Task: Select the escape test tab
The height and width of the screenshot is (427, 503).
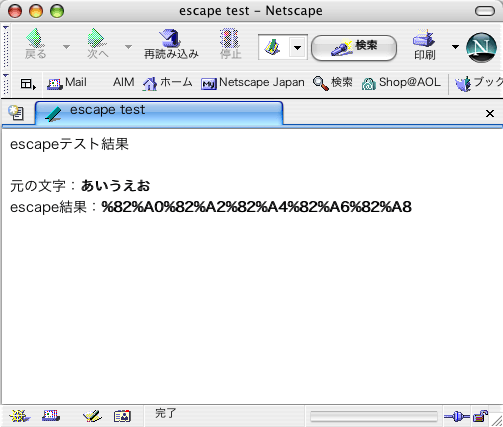Action: tap(159, 113)
